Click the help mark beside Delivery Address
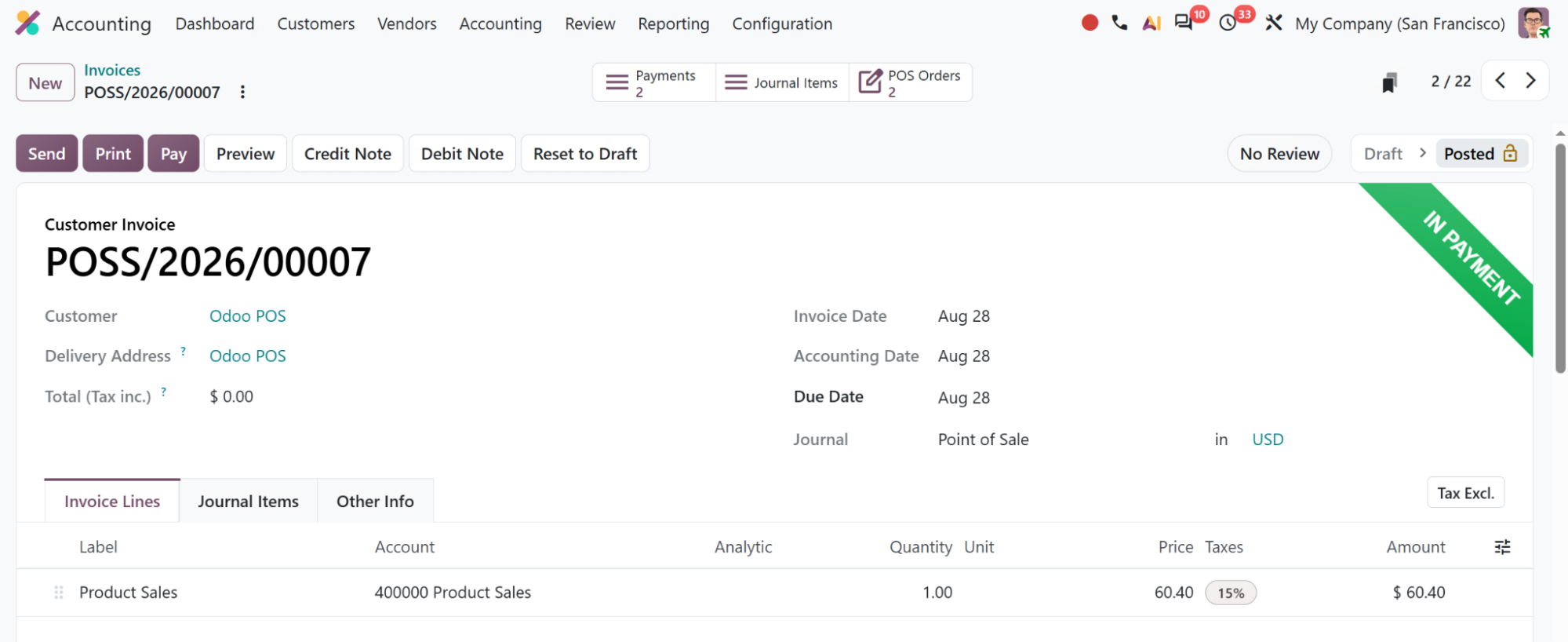1568x642 pixels. click(x=183, y=351)
